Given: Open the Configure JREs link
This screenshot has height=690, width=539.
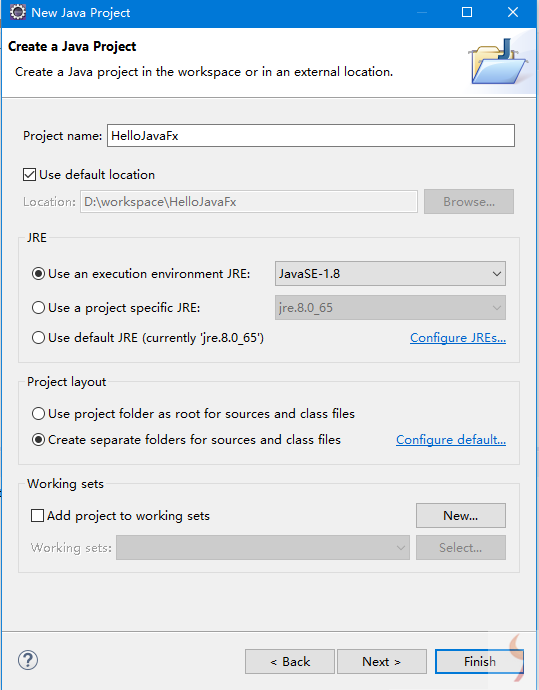Looking at the screenshot, I should tap(458, 338).
